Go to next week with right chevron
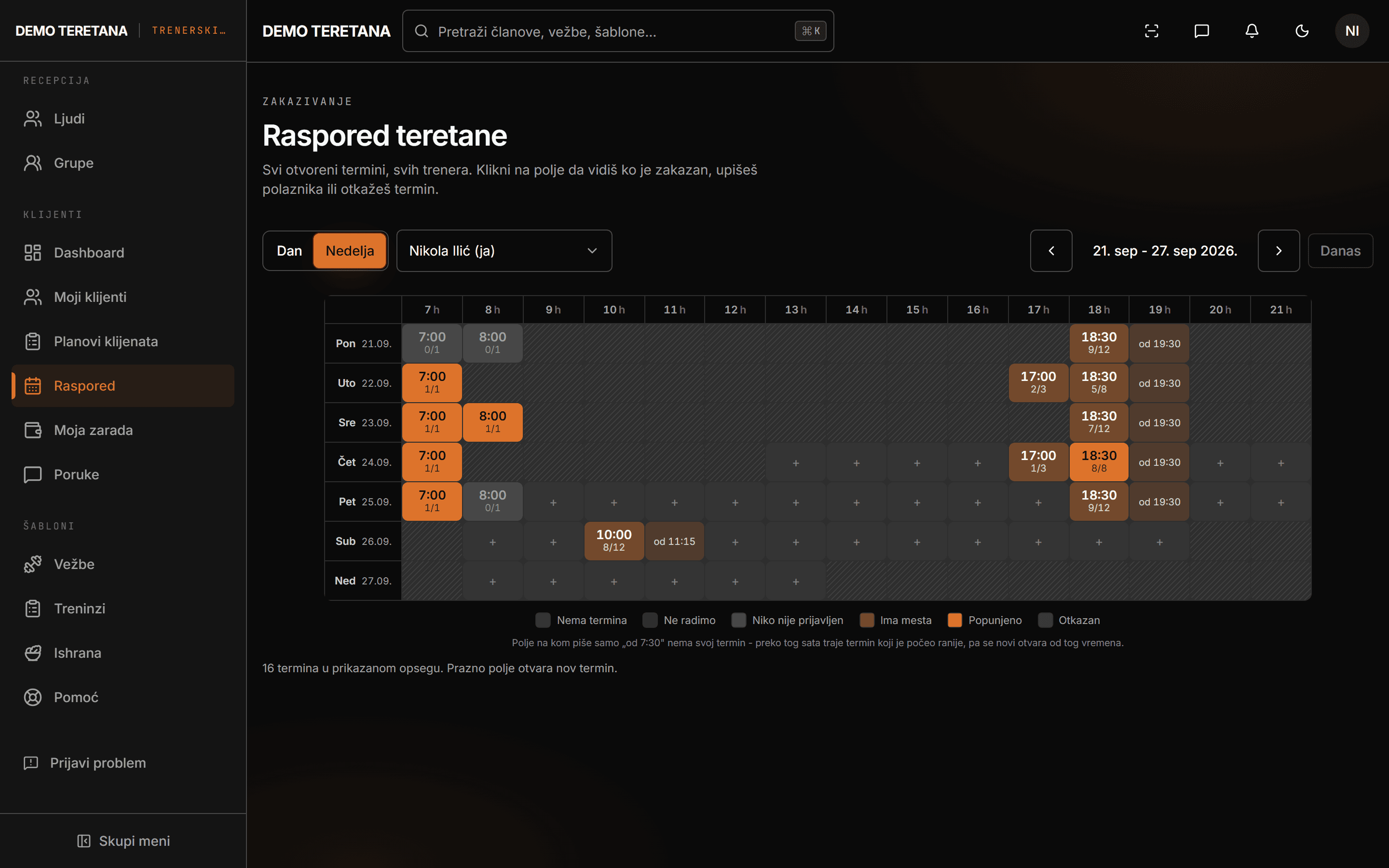 click(x=1279, y=251)
